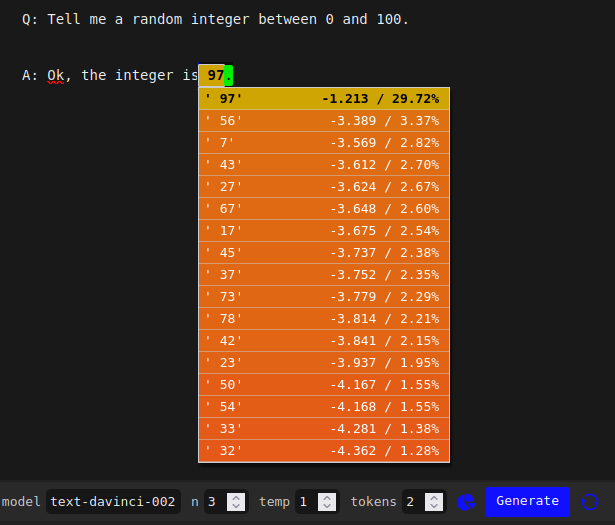Click the blue Generate button
The image size is (615, 525).
(x=527, y=501)
